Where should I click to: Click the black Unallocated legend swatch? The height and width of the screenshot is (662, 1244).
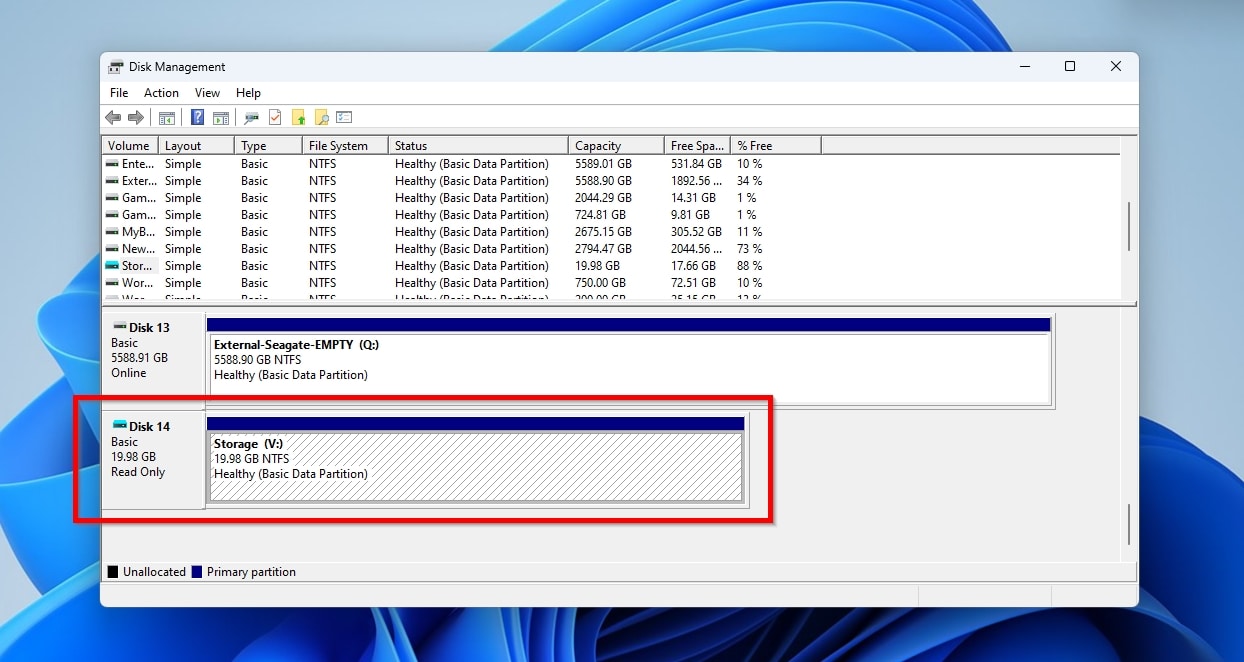coord(113,572)
